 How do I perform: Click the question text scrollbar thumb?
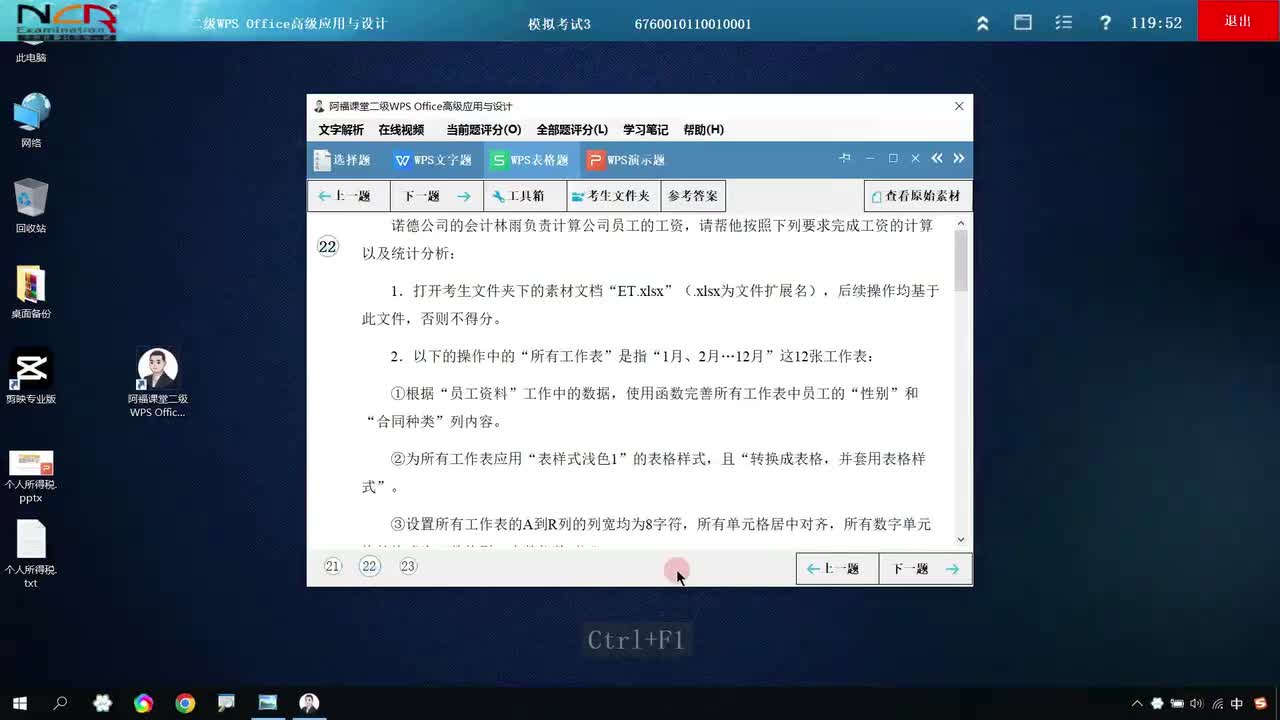961,260
